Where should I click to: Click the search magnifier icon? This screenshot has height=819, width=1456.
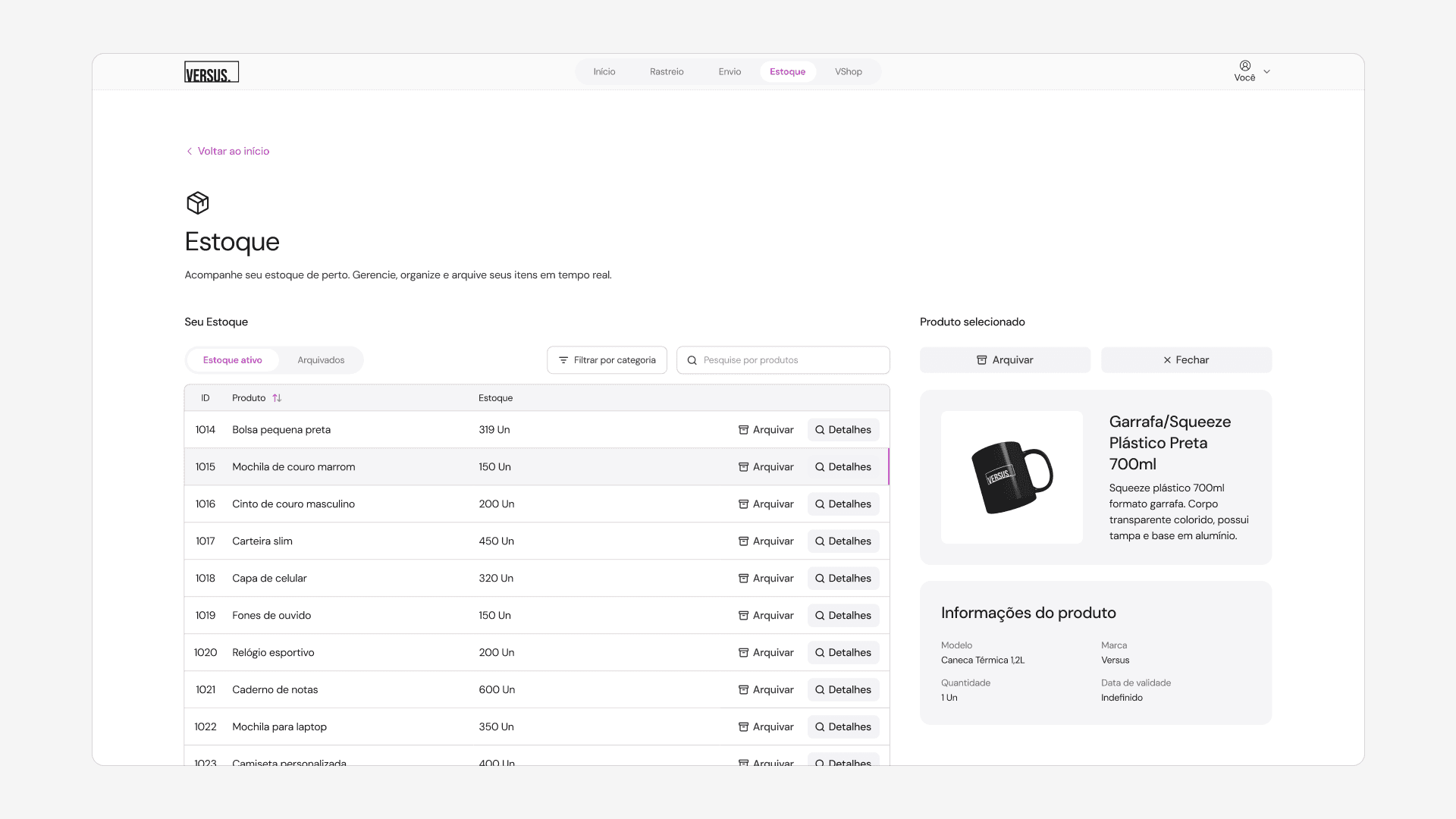692,360
